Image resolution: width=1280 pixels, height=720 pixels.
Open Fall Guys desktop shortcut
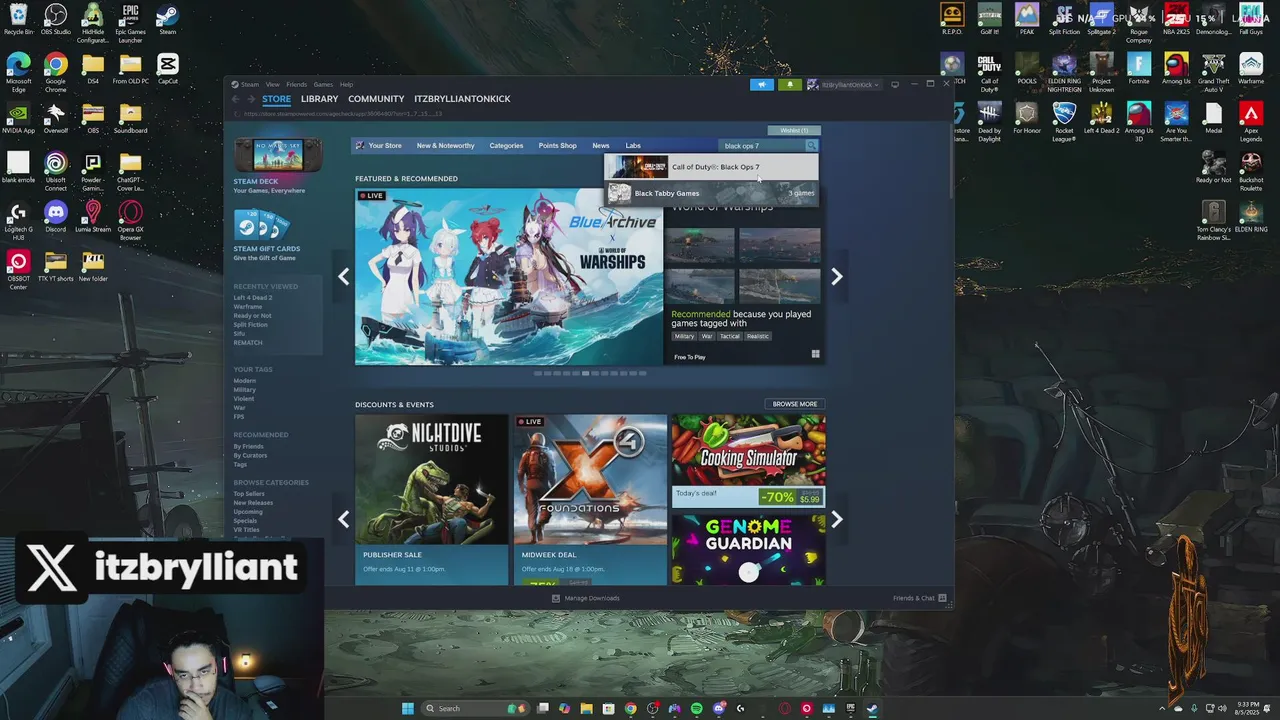click(x=1251, y=19)
